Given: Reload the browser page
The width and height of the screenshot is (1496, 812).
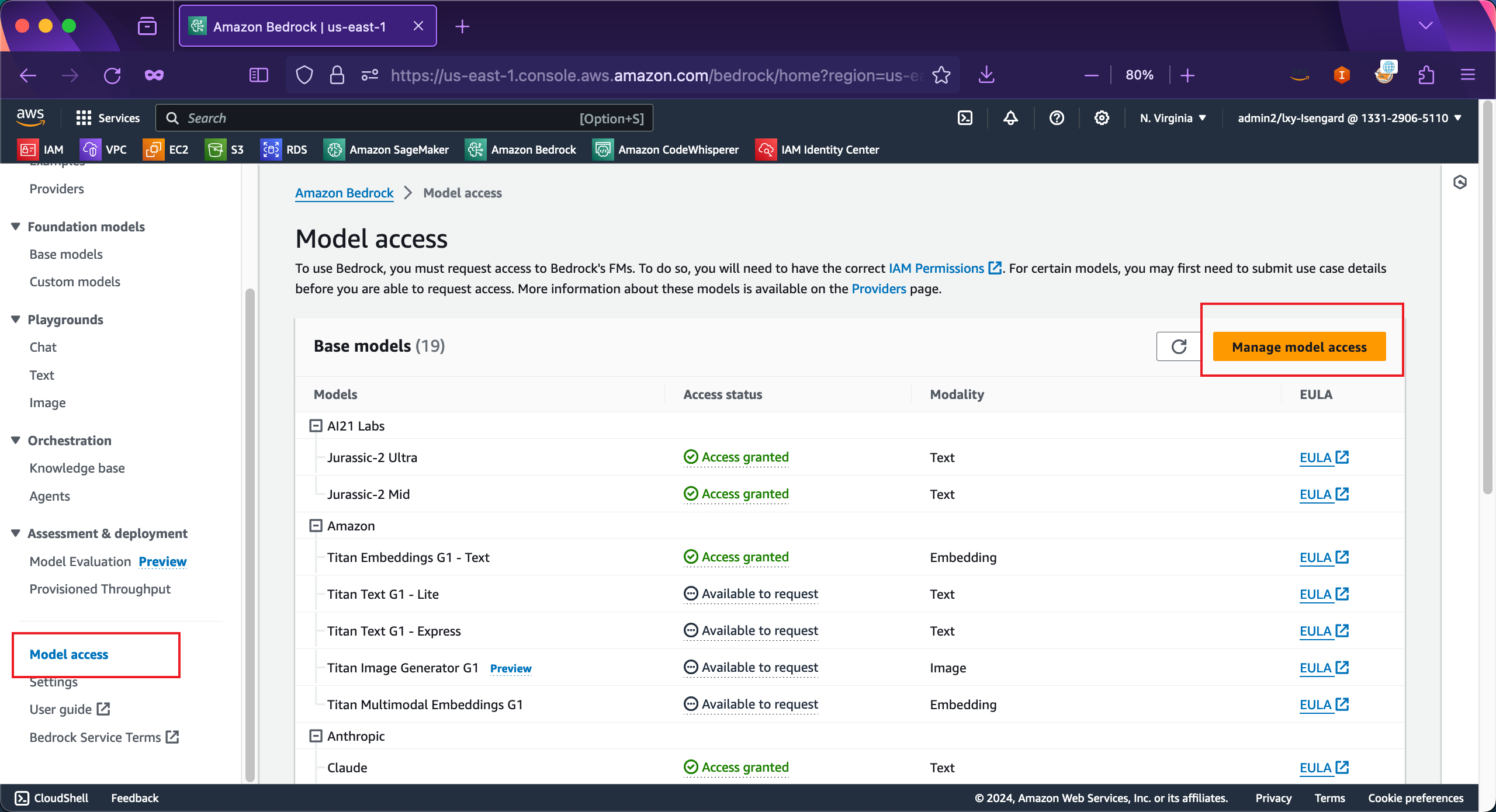Looking at the screenshot, I should 112,75.
